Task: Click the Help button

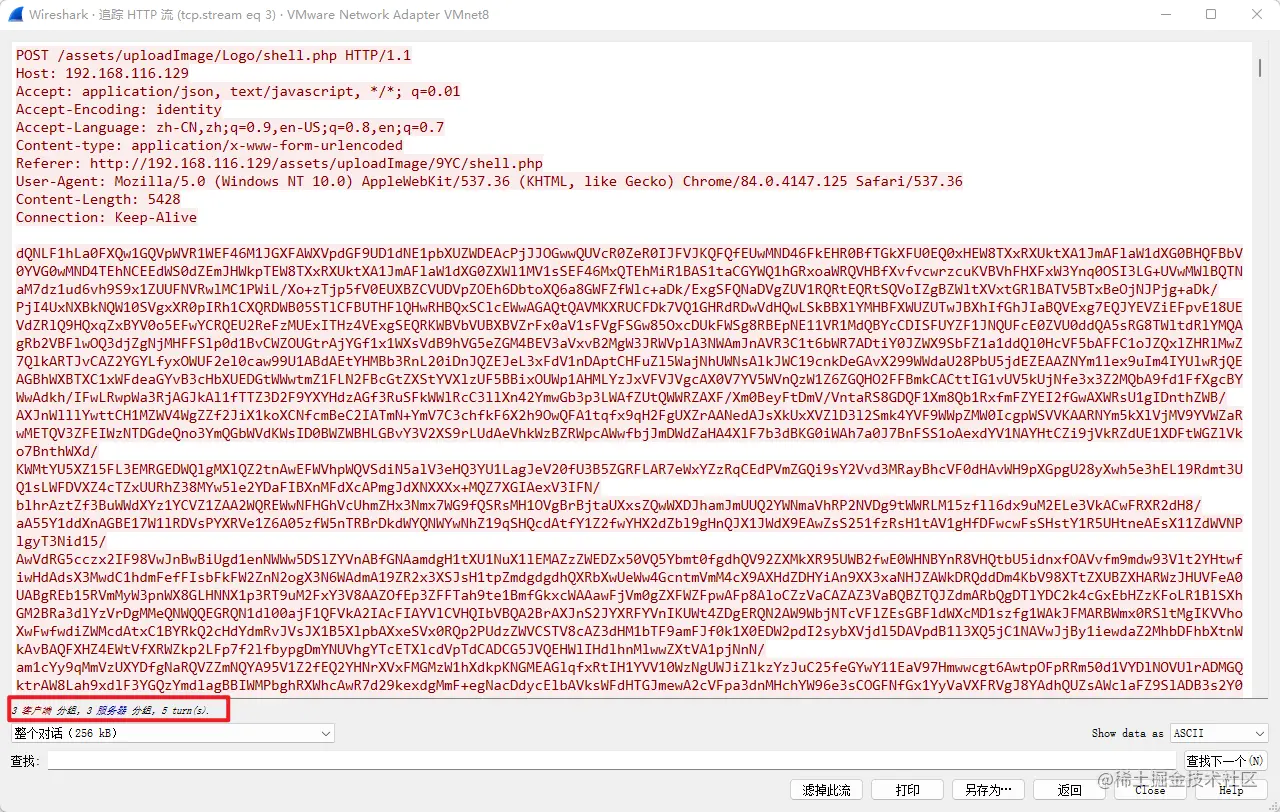Action: 1232,790
